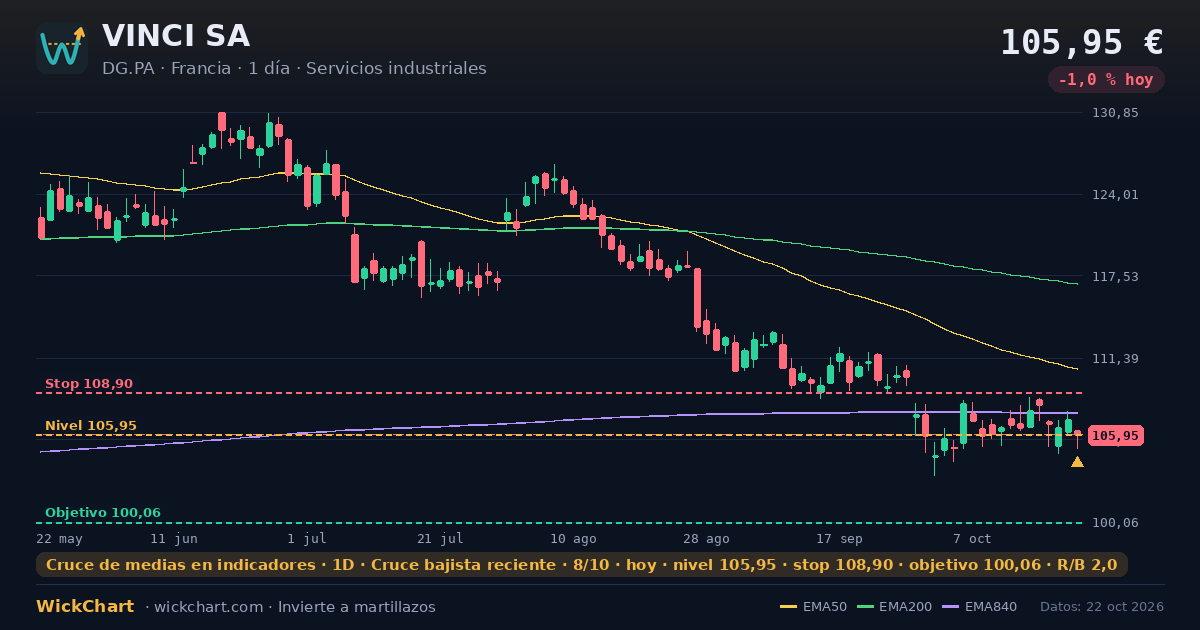
Task: Select the "10 ago" date label
Action: coord(573,538)
